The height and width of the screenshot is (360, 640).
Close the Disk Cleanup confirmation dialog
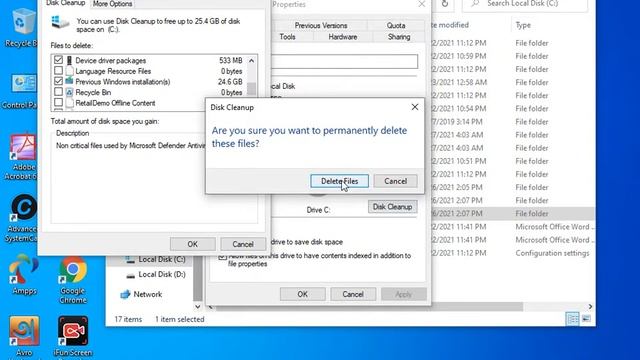point(415,107)
